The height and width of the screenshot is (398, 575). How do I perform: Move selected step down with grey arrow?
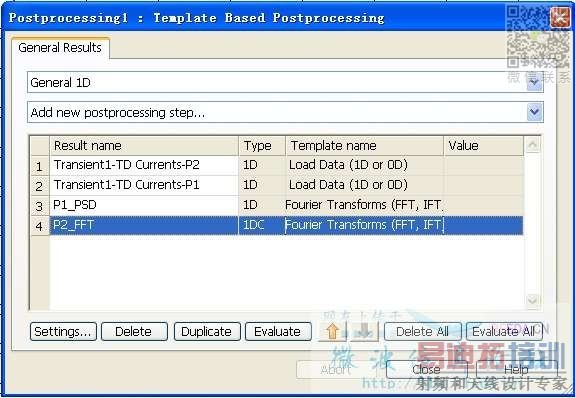coord(364,331)
